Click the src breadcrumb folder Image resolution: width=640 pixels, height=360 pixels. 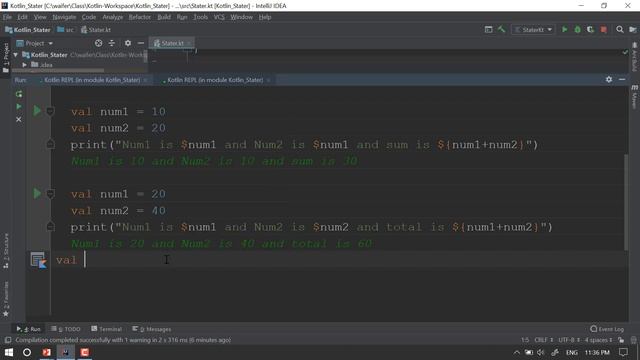[x=66, y=30]
